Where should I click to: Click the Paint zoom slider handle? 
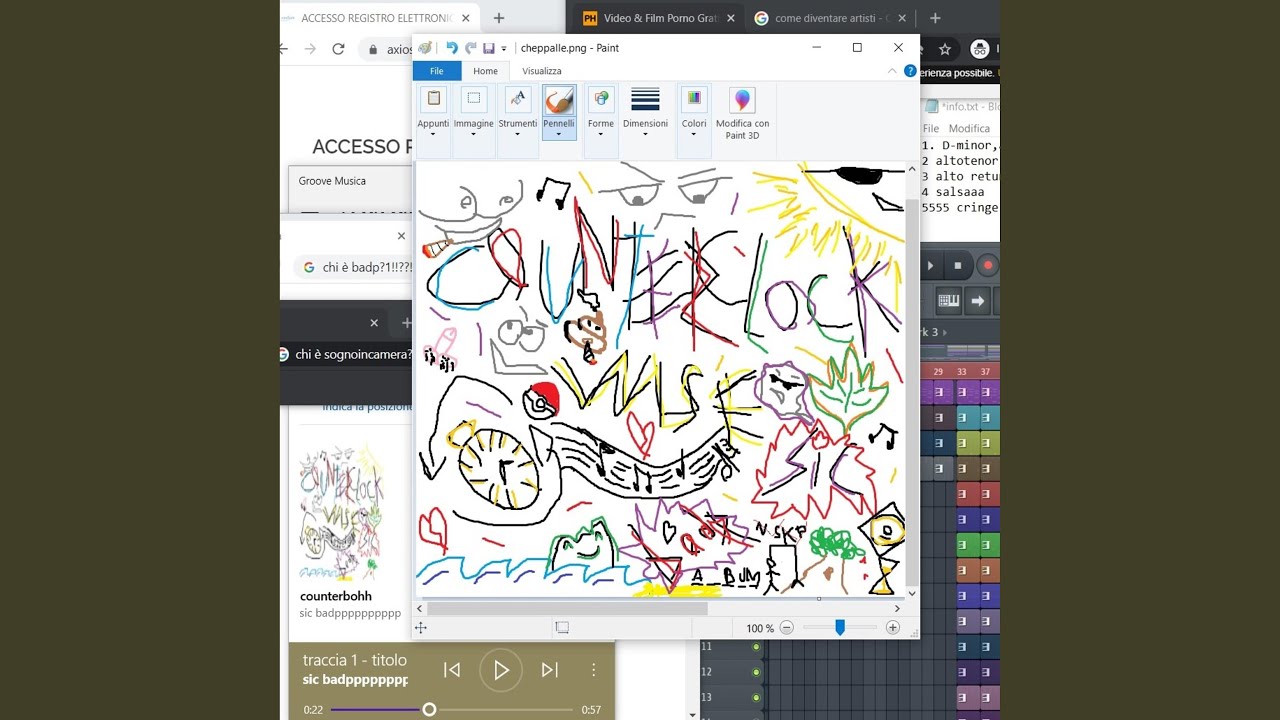click(x=840, y=627)
